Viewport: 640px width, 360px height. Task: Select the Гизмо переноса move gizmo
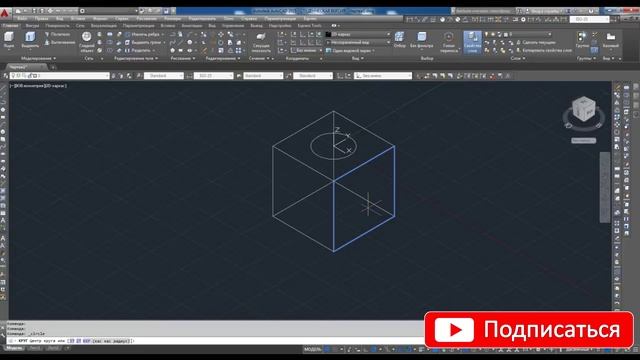pos(449,42)
